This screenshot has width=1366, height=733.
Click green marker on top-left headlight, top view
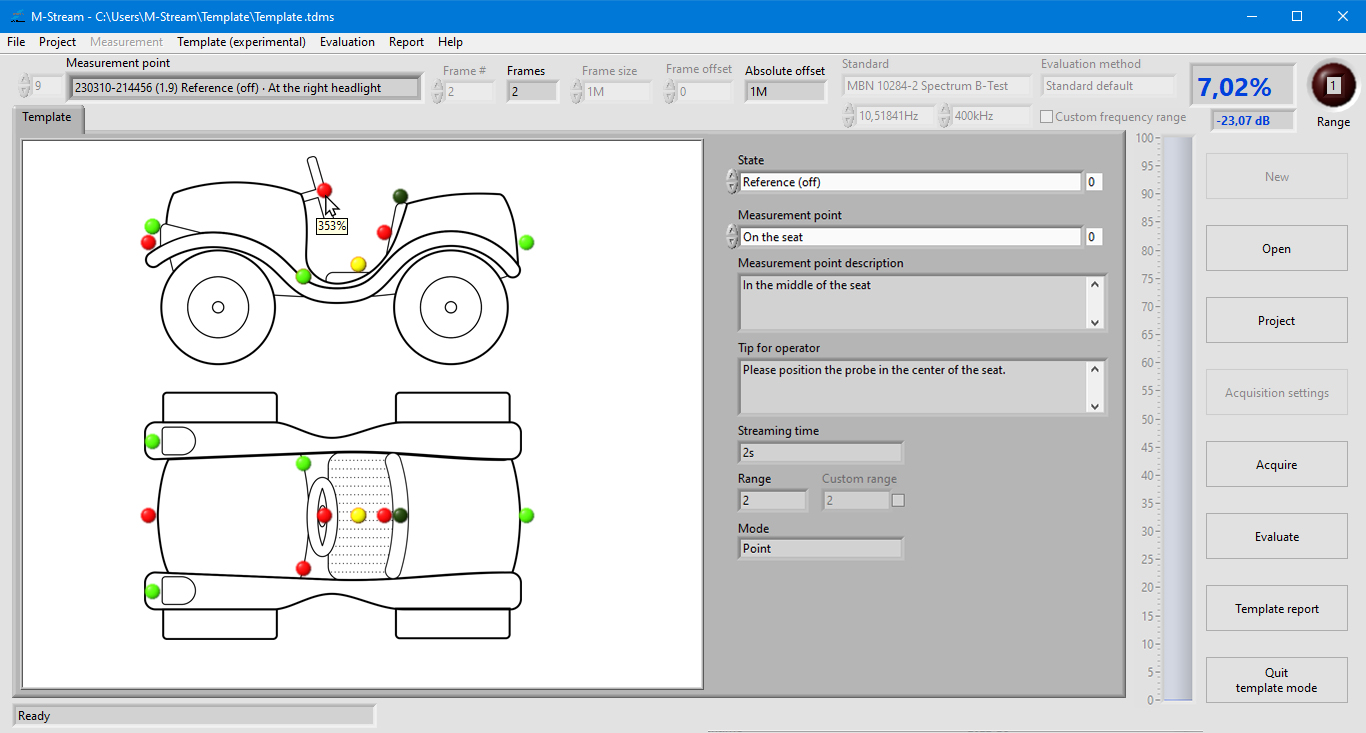click(152, 441)
